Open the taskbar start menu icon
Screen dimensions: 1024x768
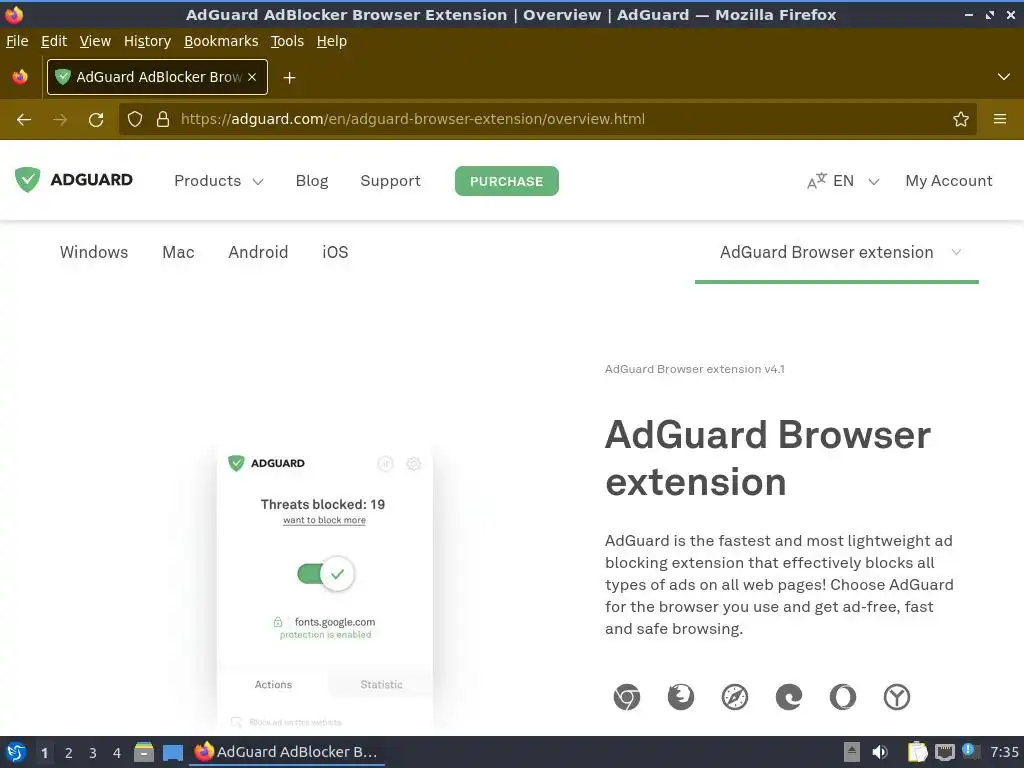pyautogui.click(x=16, y=752)
